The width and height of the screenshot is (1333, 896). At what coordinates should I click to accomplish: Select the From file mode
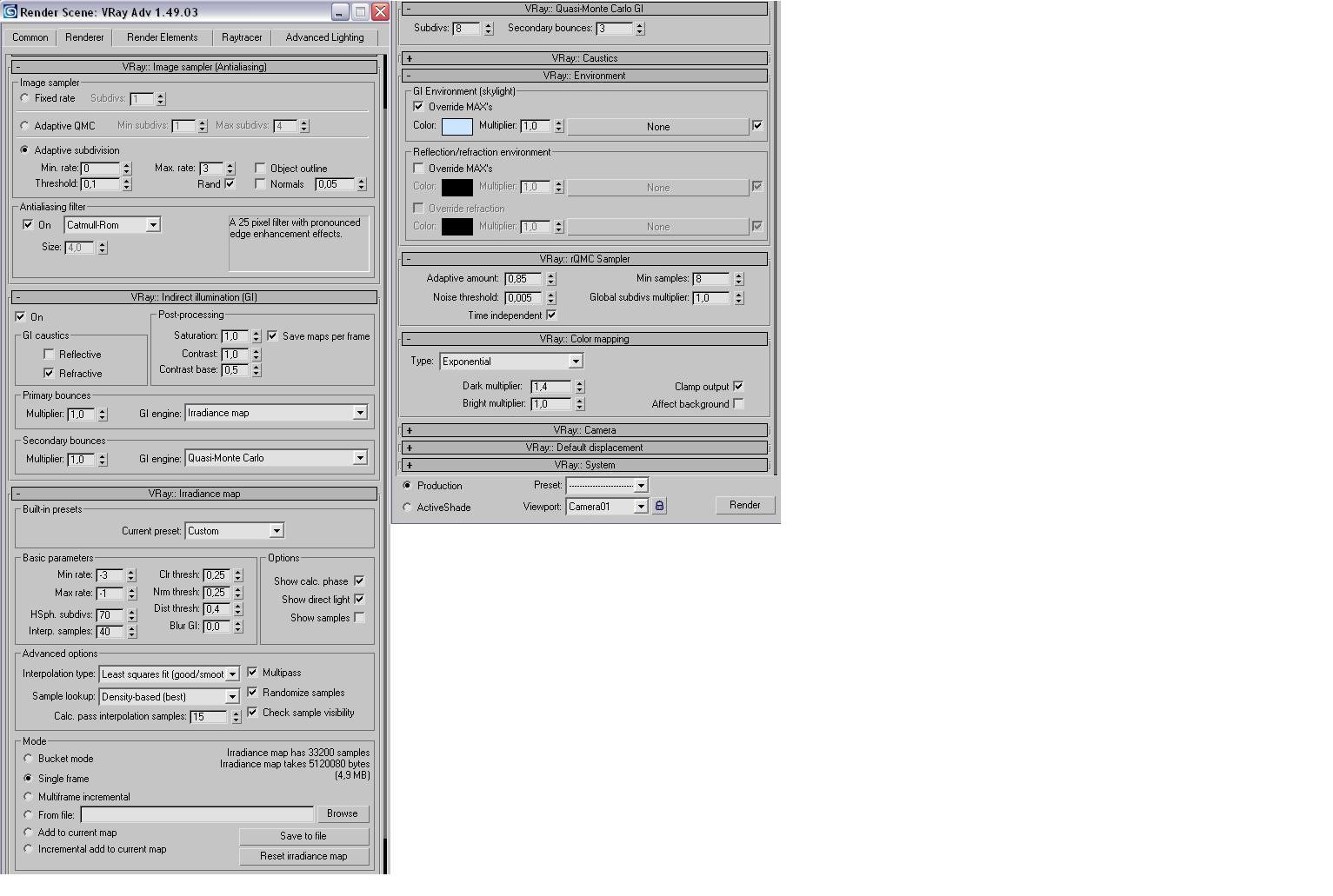point(29,814)
